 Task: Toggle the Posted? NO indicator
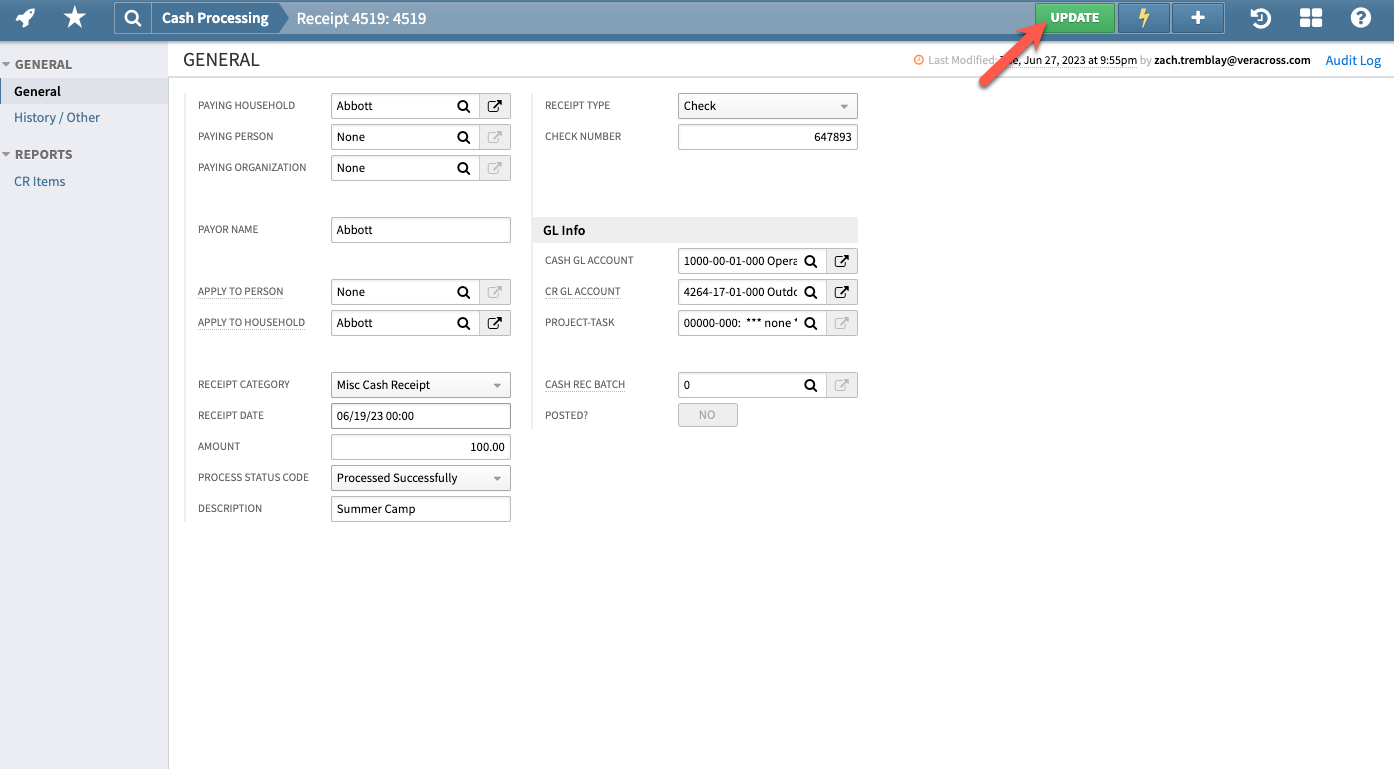707,414
